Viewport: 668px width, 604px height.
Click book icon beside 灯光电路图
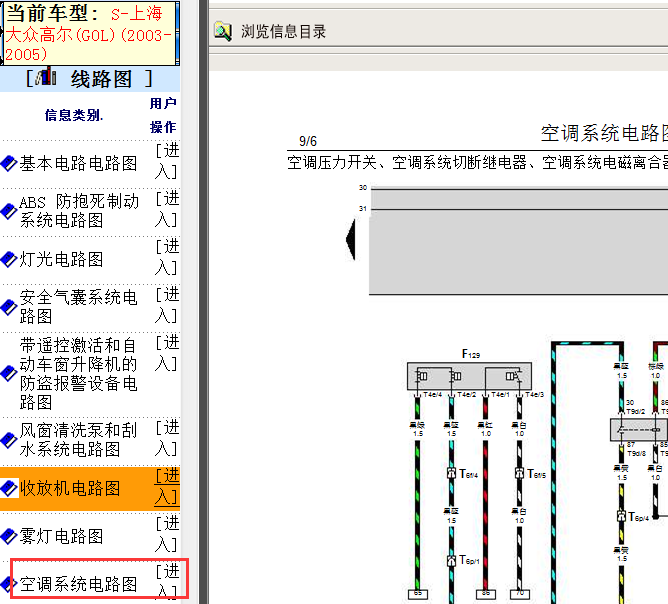pos(9,259)
